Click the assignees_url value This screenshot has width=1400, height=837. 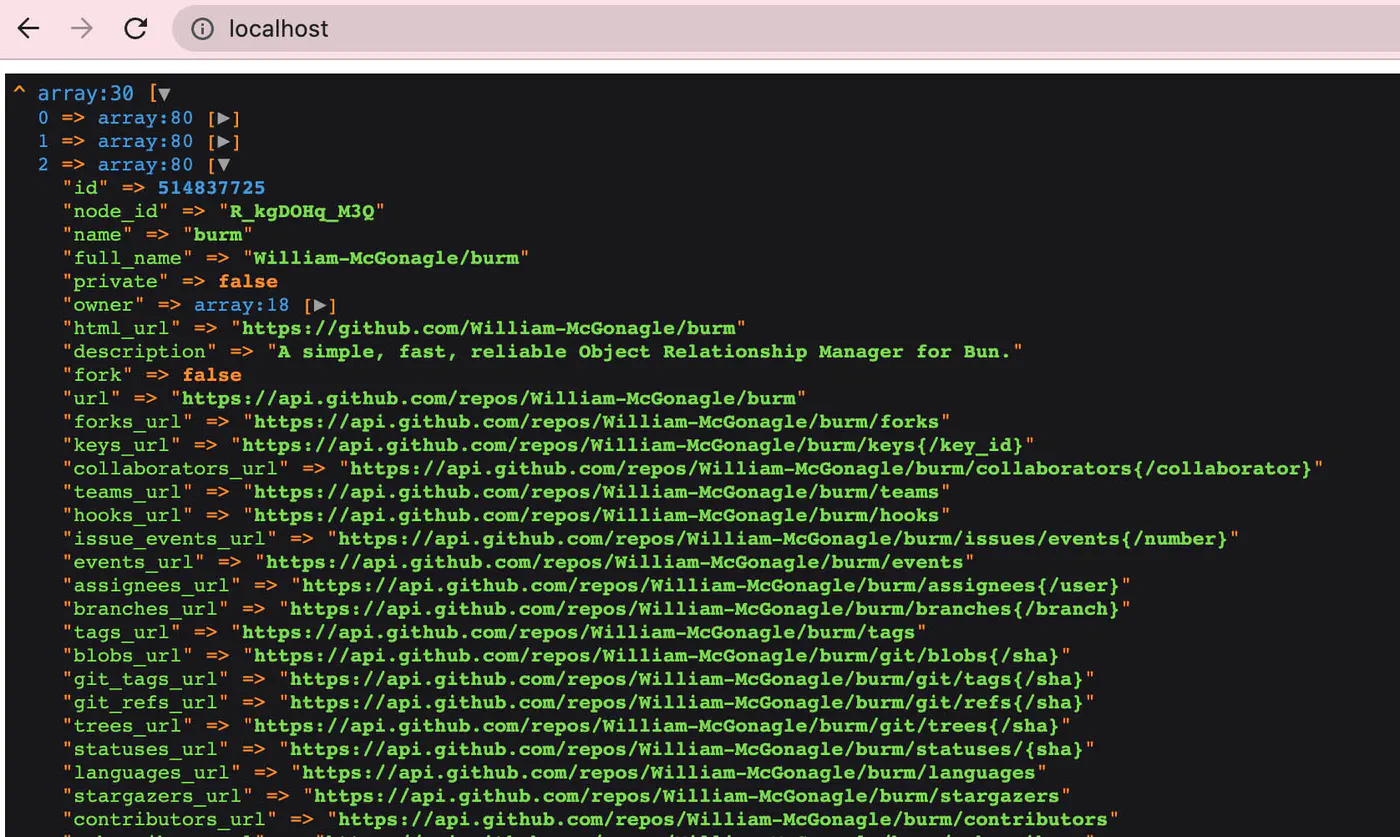click(x=711, y=585)
